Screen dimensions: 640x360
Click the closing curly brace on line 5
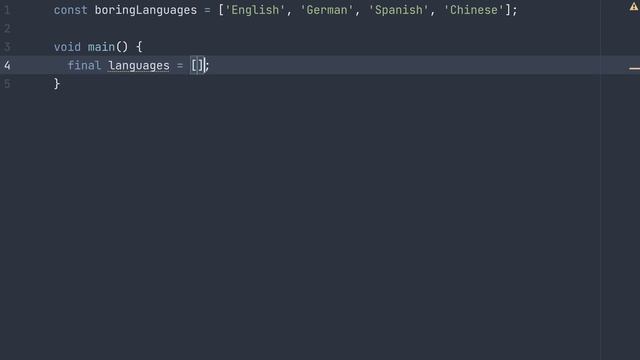[x=57, y=84]
